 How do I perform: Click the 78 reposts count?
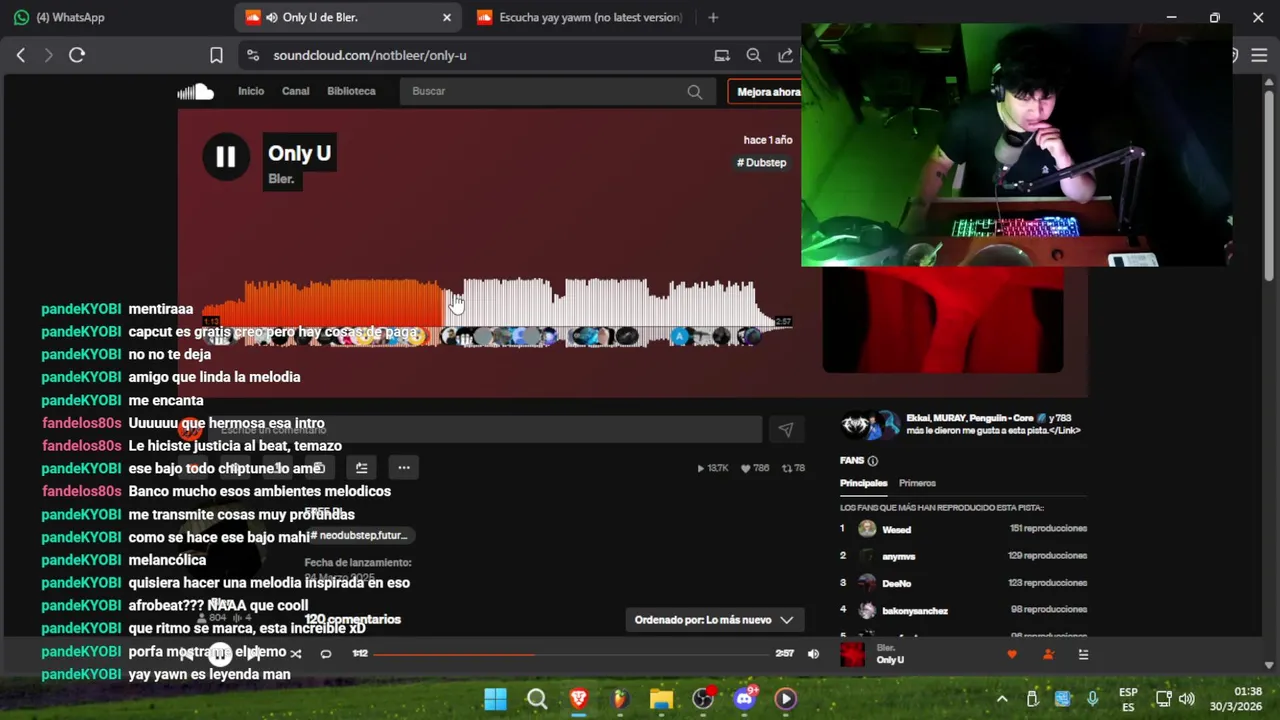coord(793,468)
